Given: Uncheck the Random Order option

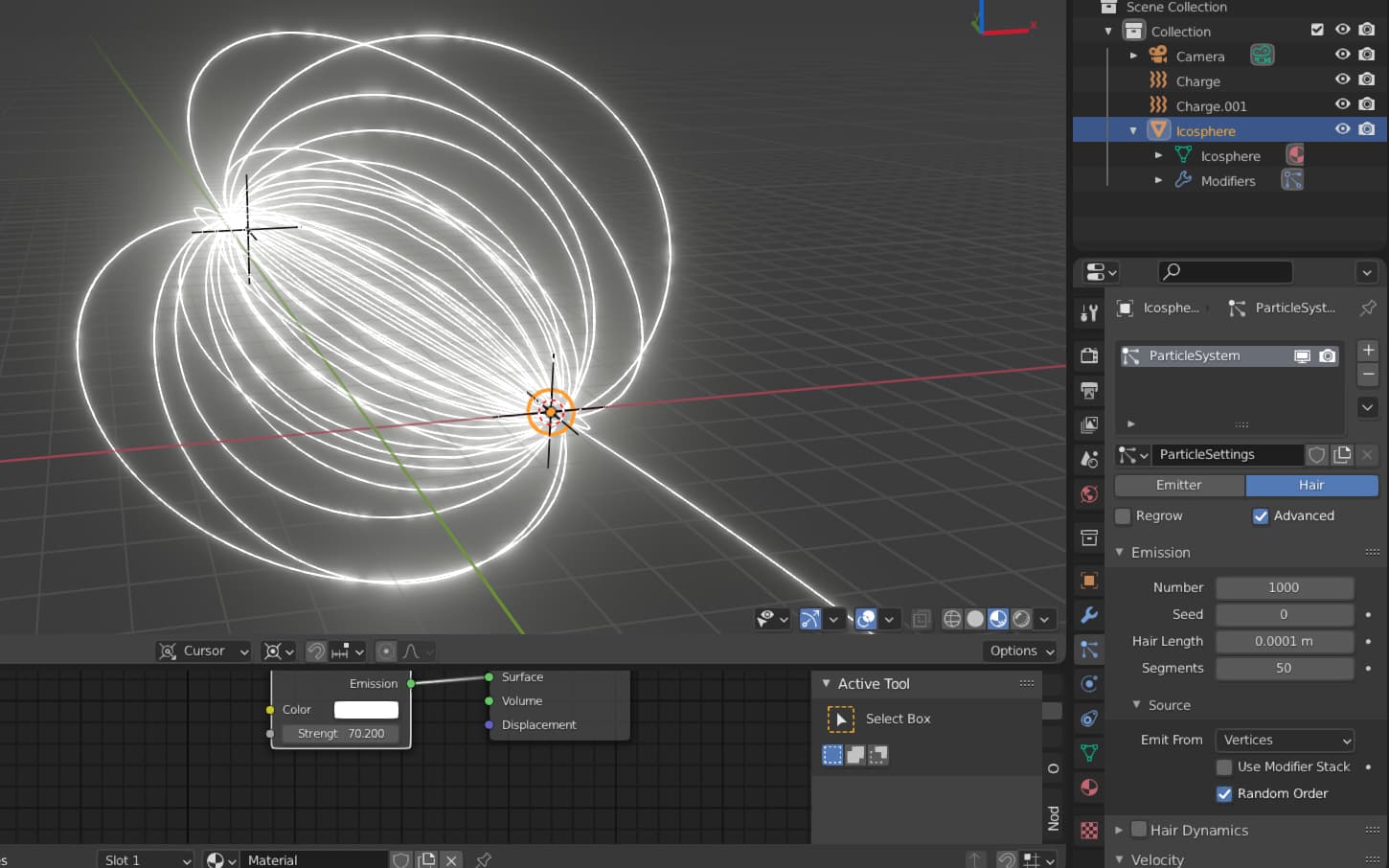Looking at the screenshot, I should pyautogui.click(x=1224, y=794).
